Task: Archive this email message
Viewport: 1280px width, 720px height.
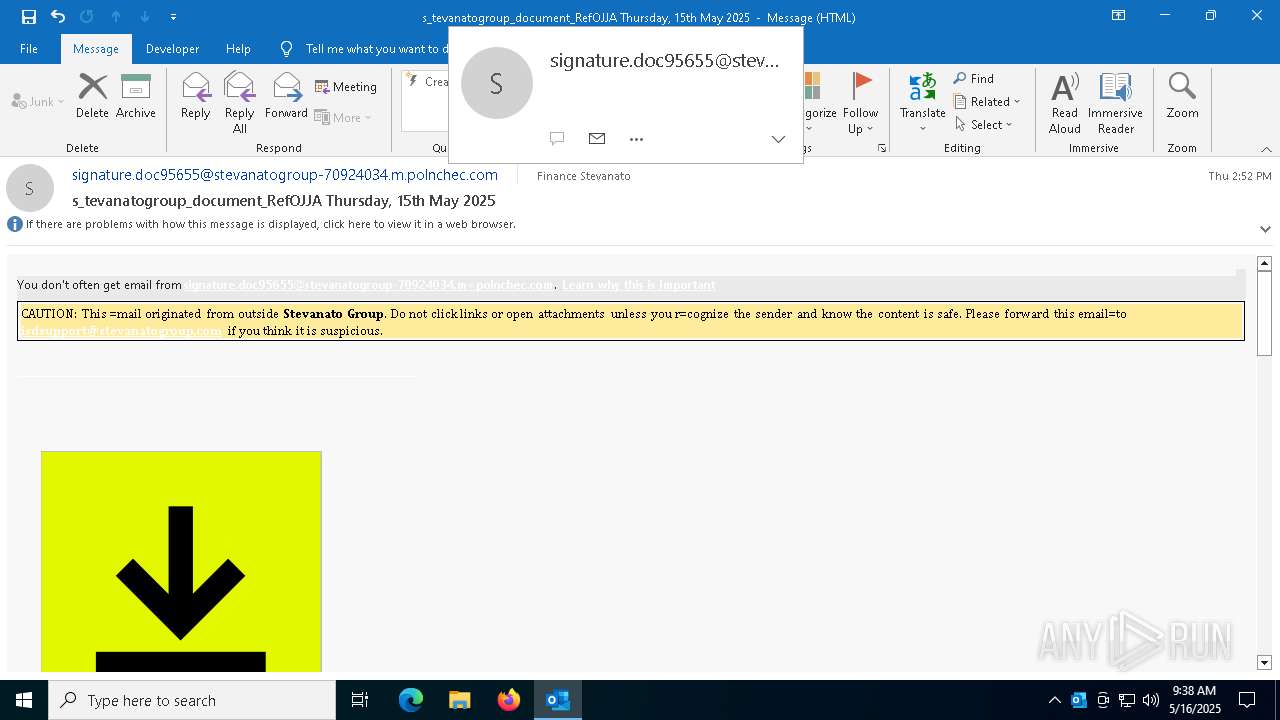Action: point(136,96)
